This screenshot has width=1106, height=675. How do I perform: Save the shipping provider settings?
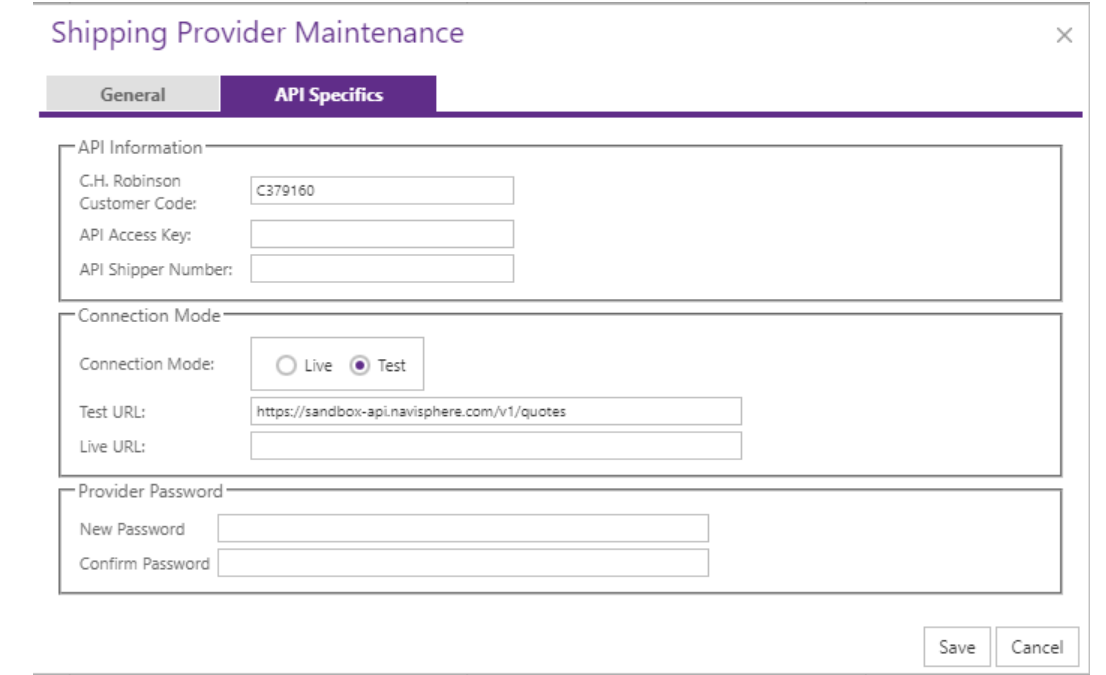click(956, 647)
